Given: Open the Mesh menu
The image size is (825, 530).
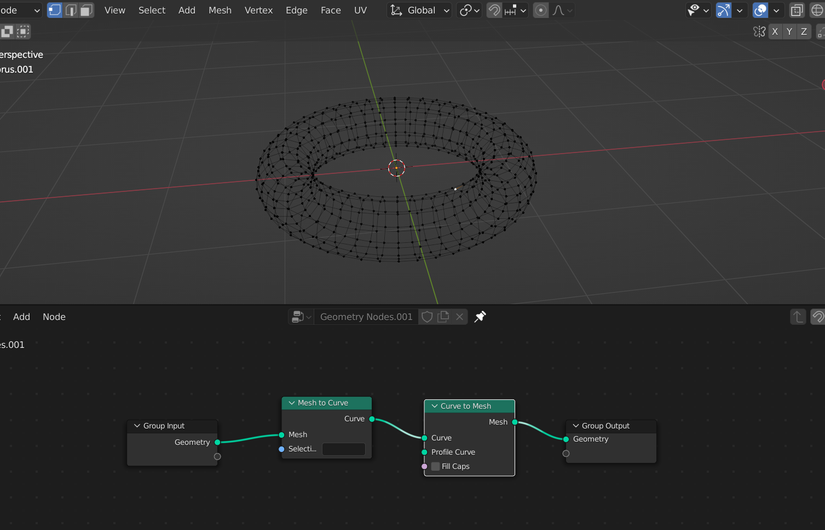Looking at the screenshot, I should pos(220,10).
